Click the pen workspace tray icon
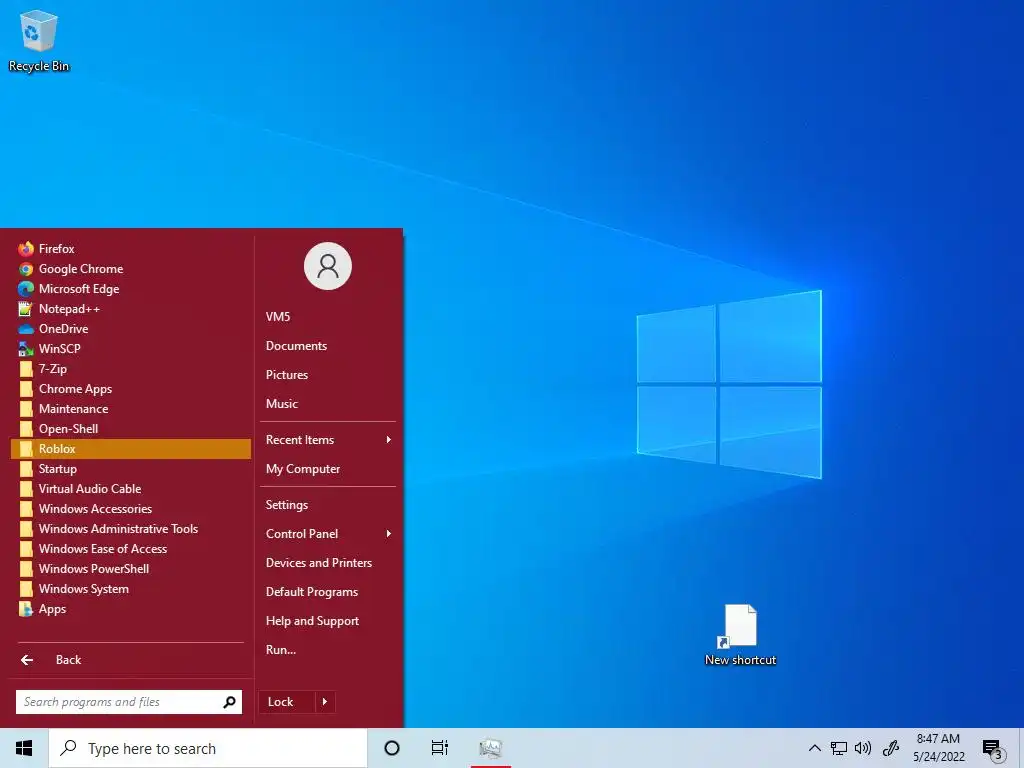 tap(891, 748)
